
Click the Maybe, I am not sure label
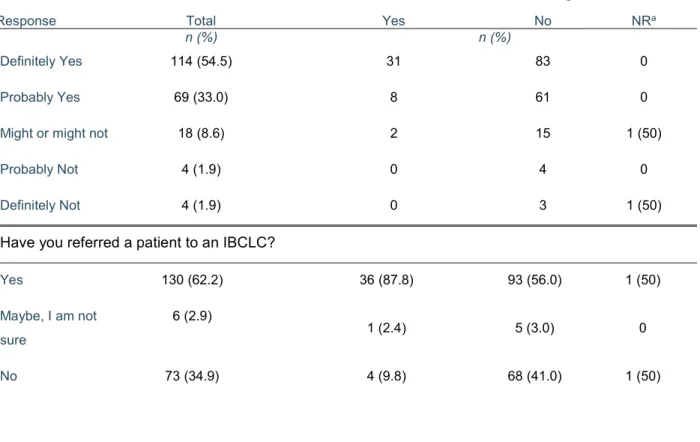pos(48,328)
